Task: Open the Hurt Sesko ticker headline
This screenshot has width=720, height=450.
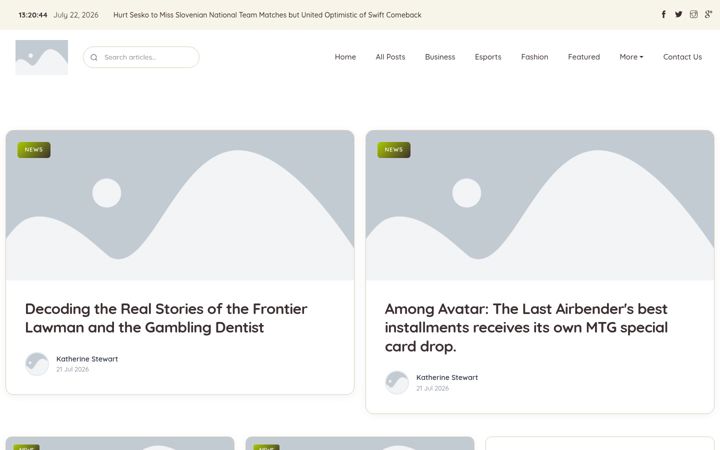Action: pyautogui.click(x=267, y=15)
